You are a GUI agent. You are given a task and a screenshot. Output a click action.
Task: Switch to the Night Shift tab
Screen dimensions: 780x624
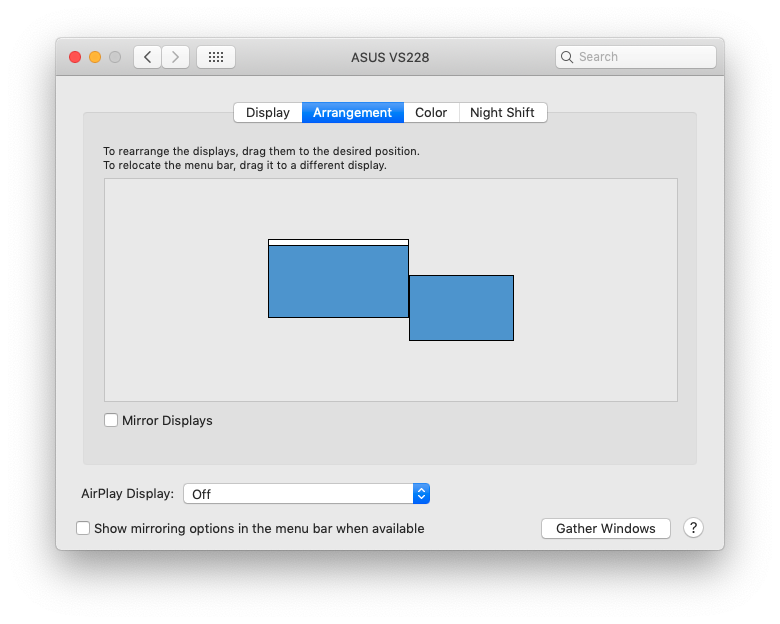tap(502, 112)
